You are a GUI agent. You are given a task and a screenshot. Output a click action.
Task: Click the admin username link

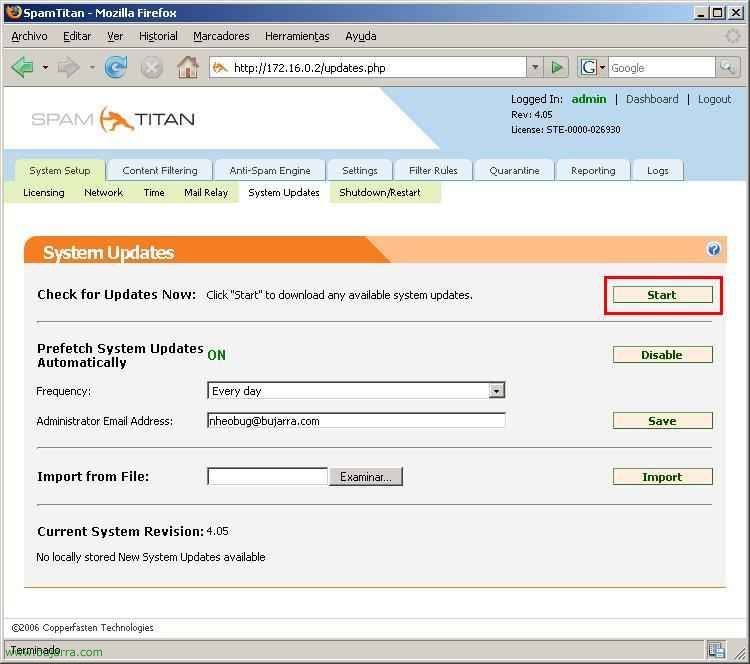click(x=589, y=99)
